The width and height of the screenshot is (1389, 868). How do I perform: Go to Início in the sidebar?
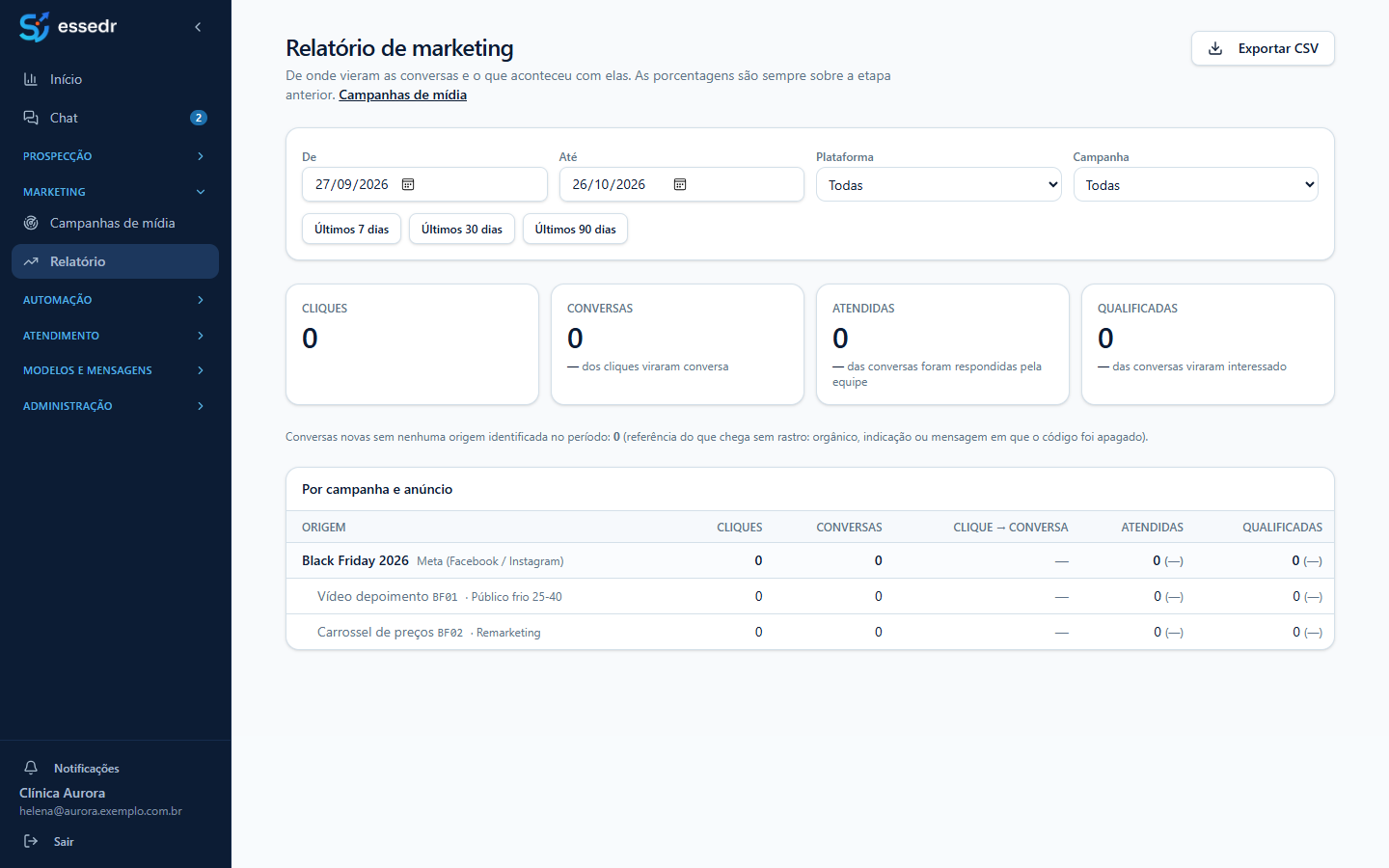(x=116, y=79)
